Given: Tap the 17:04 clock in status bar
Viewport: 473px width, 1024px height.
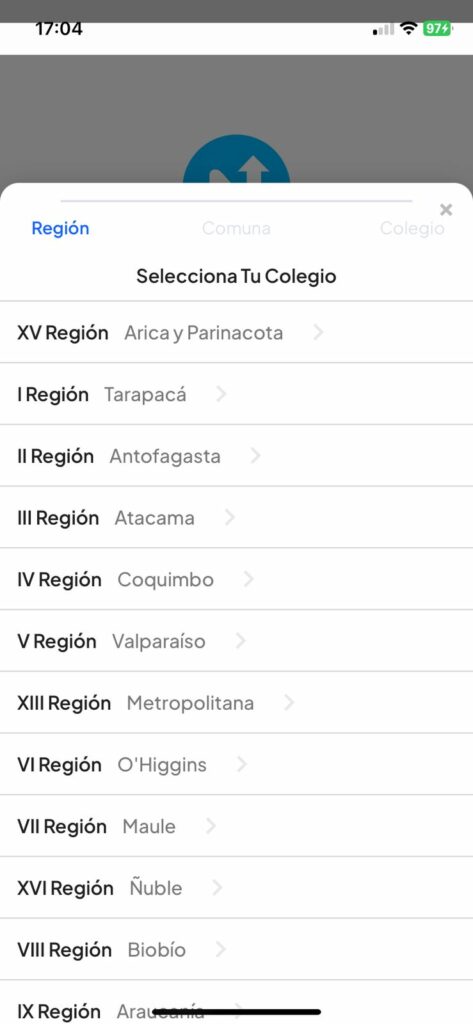Looking at the screenshot, I should click(59, 29).
